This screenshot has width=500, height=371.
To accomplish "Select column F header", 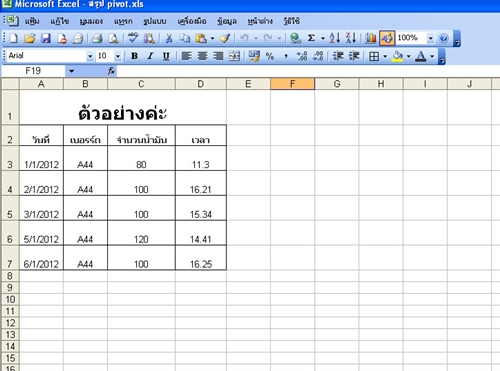I will click(292, 84).
